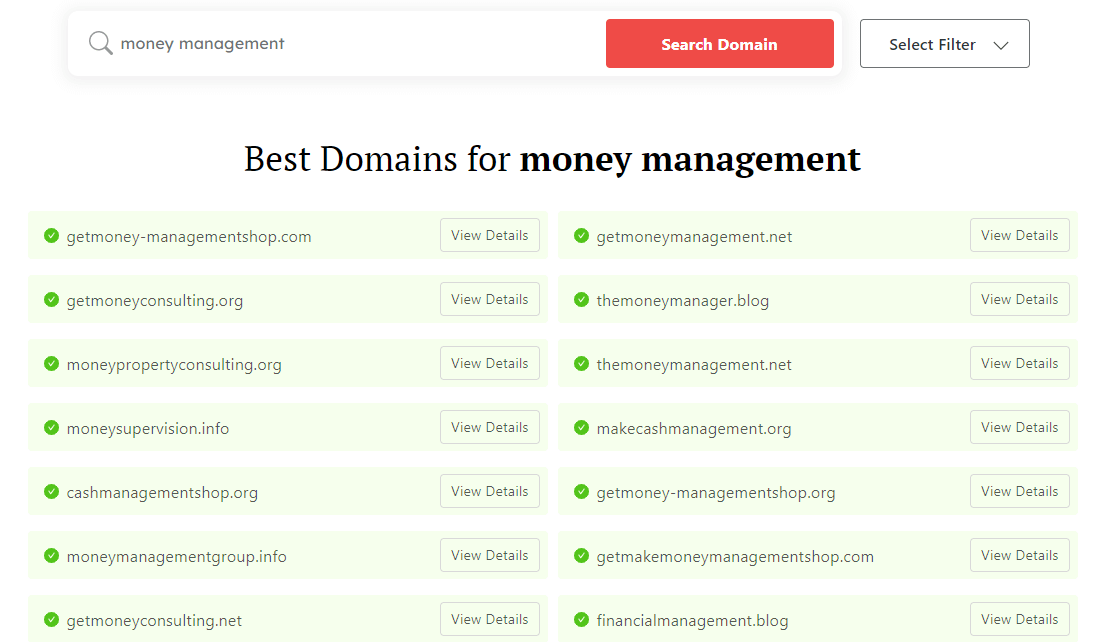
Task: Click the domain text themoneymanagement.net
Action: point(694,365)
